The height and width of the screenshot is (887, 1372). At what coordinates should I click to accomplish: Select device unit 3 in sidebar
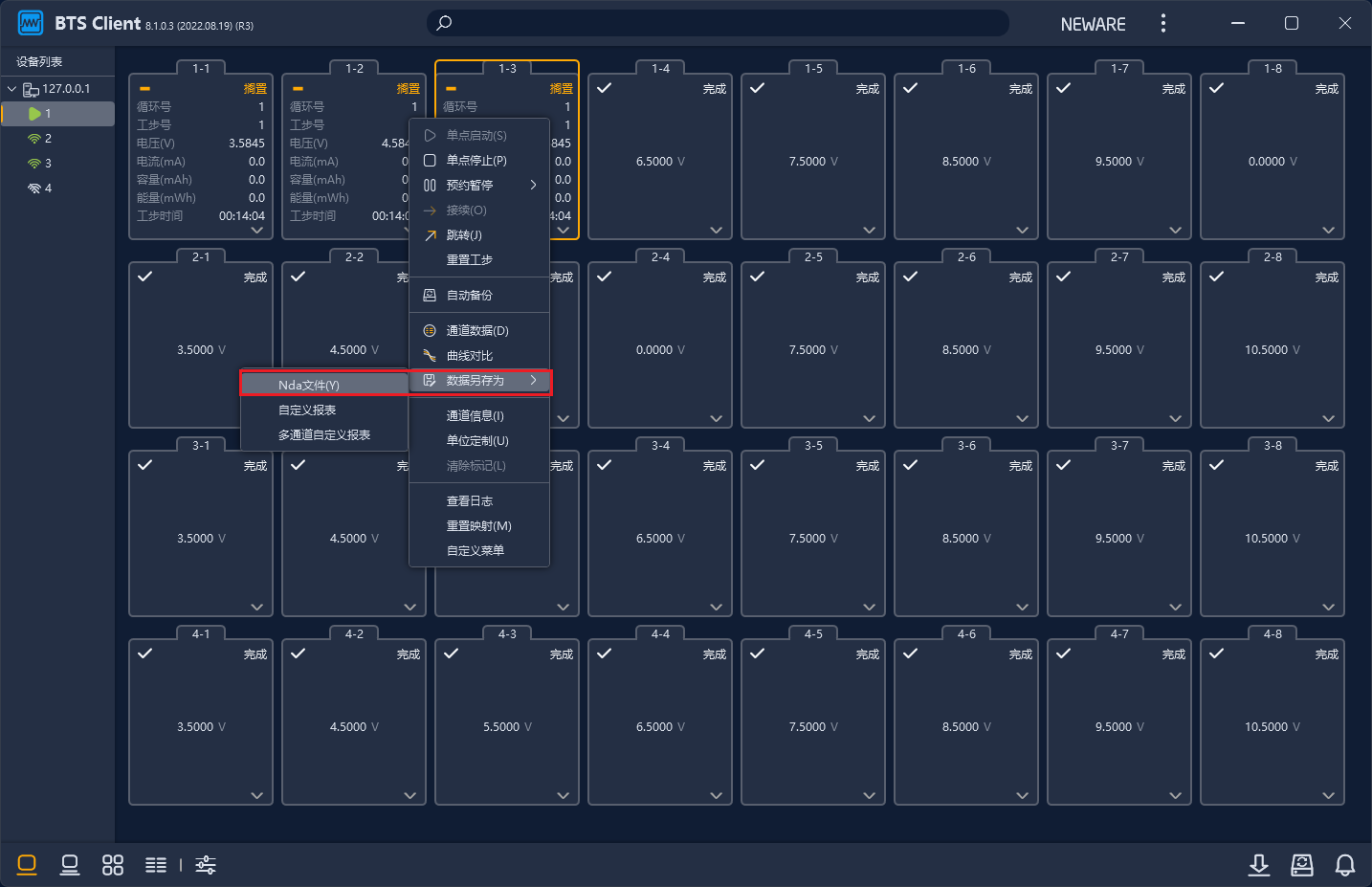tap(48, 164)
